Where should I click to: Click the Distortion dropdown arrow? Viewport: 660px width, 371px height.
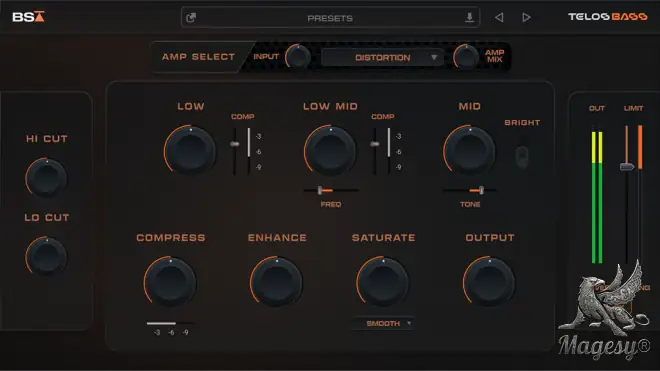(434, 57)
